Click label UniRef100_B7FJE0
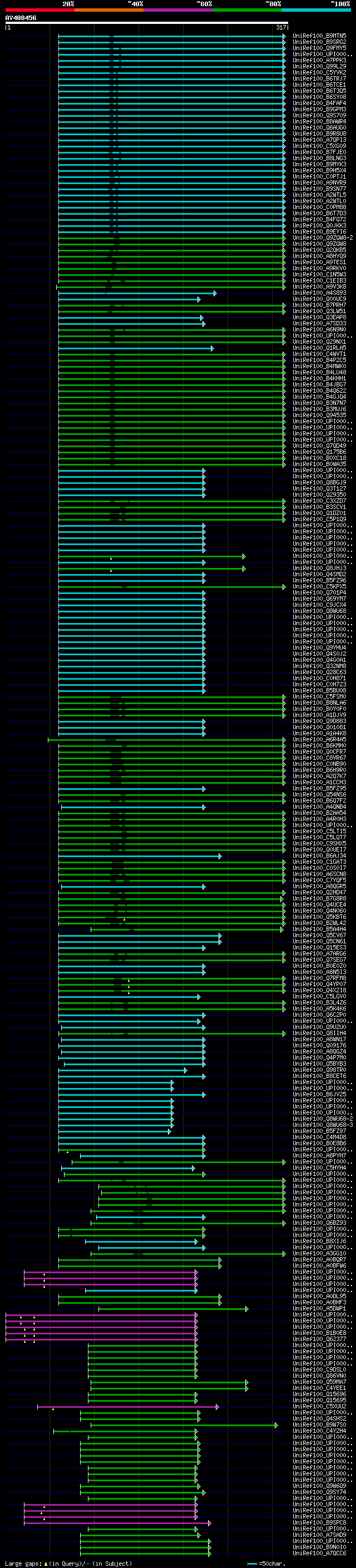 click(319, 152)
